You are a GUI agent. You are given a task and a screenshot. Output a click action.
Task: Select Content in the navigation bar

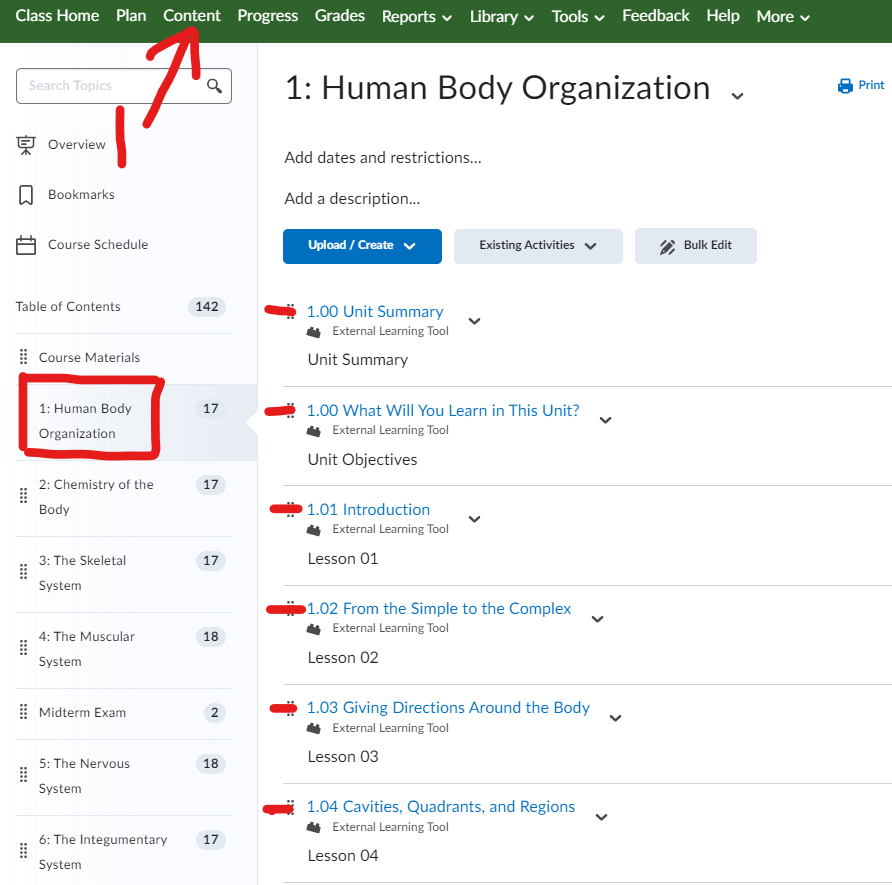(x=192, y=16)
